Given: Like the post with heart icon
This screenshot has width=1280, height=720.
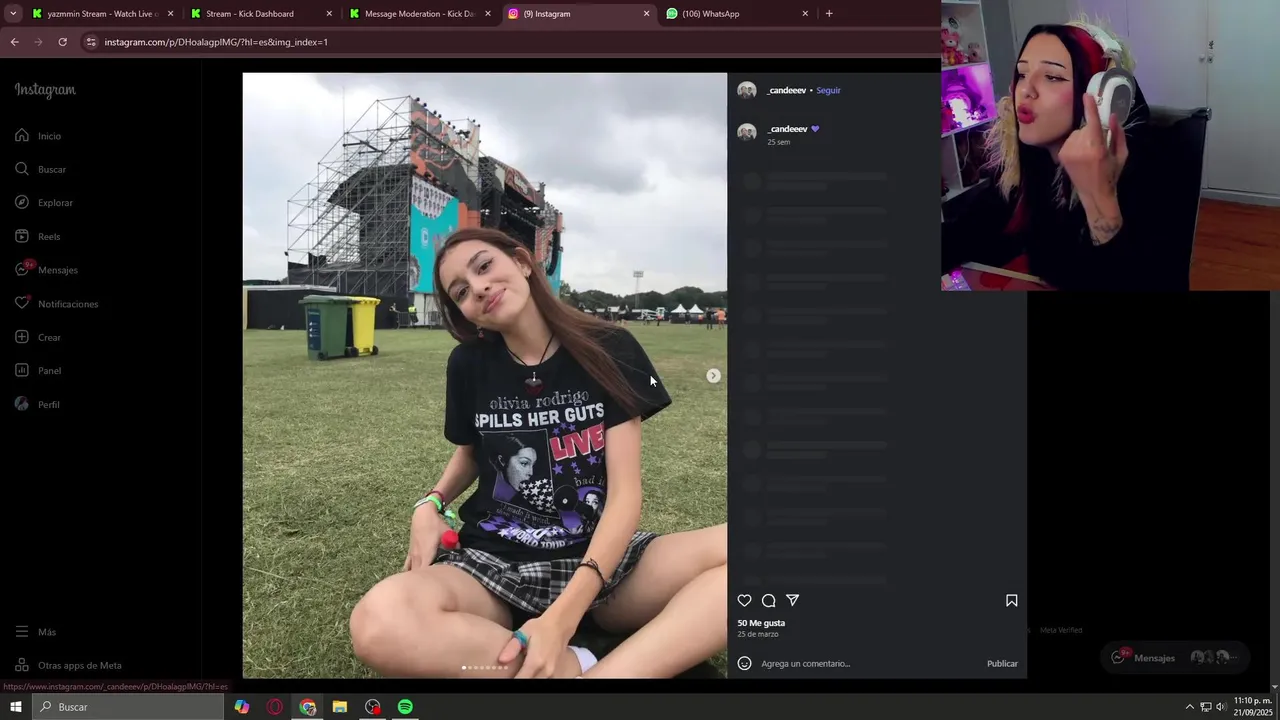Looking at the screenshot, I should [744, 601].
